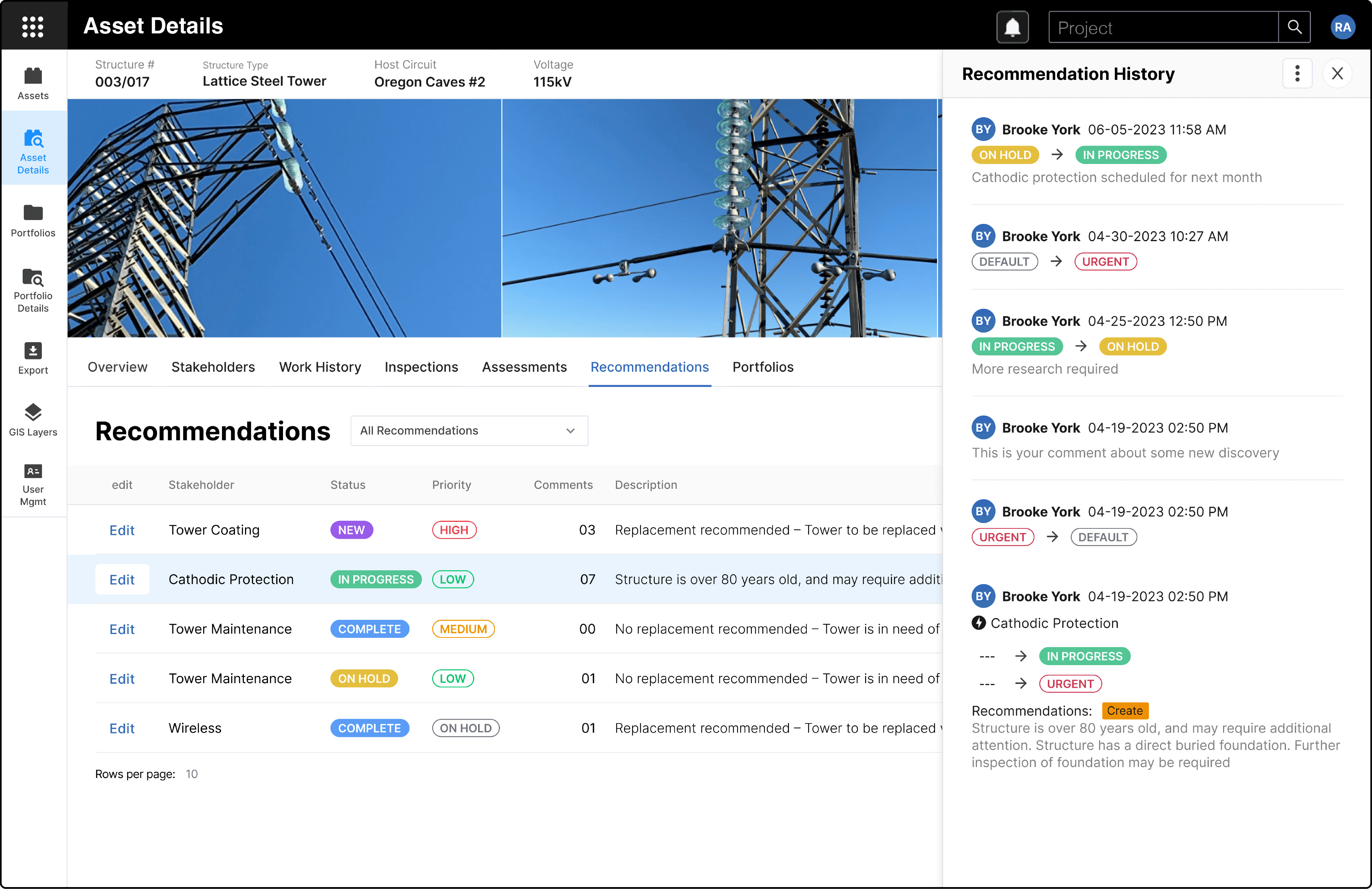Open the RA user avatar menu
This screenshot has height=889, width=1372.
pyautogui.click(x=1342, y=26)
